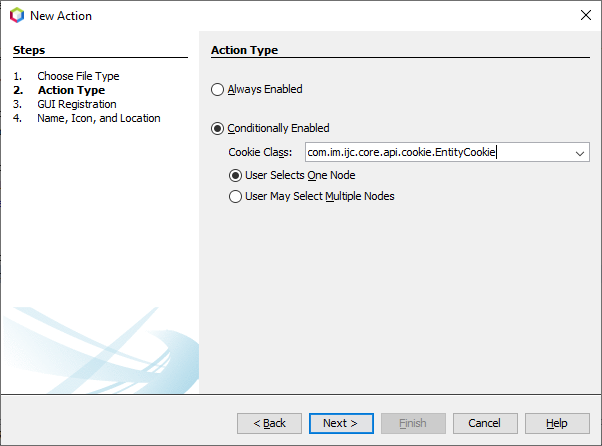The width and height of the screenshot is (602, 446).
Task: Click the New Action title bar text
Action: (x=61, y=16)
